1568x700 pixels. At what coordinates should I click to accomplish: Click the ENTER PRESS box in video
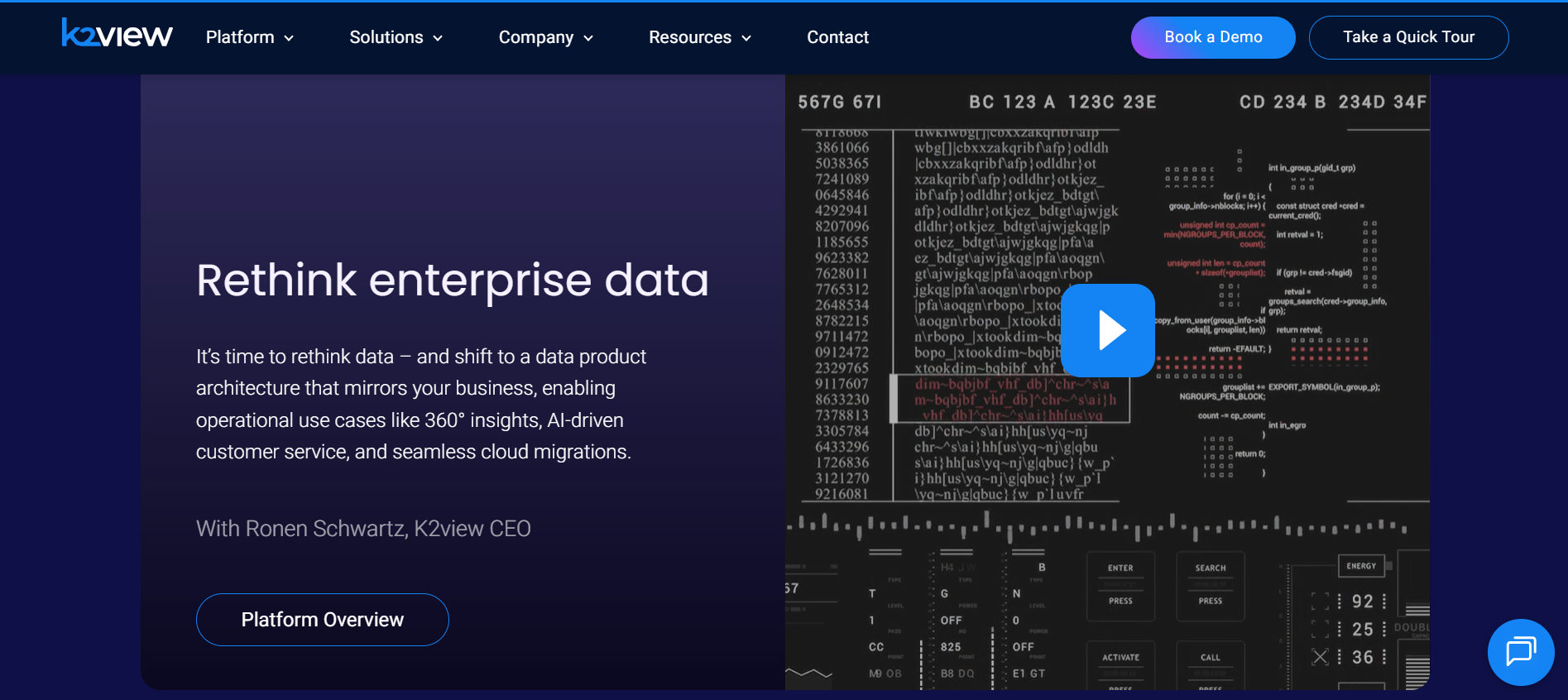[1120, 585]
